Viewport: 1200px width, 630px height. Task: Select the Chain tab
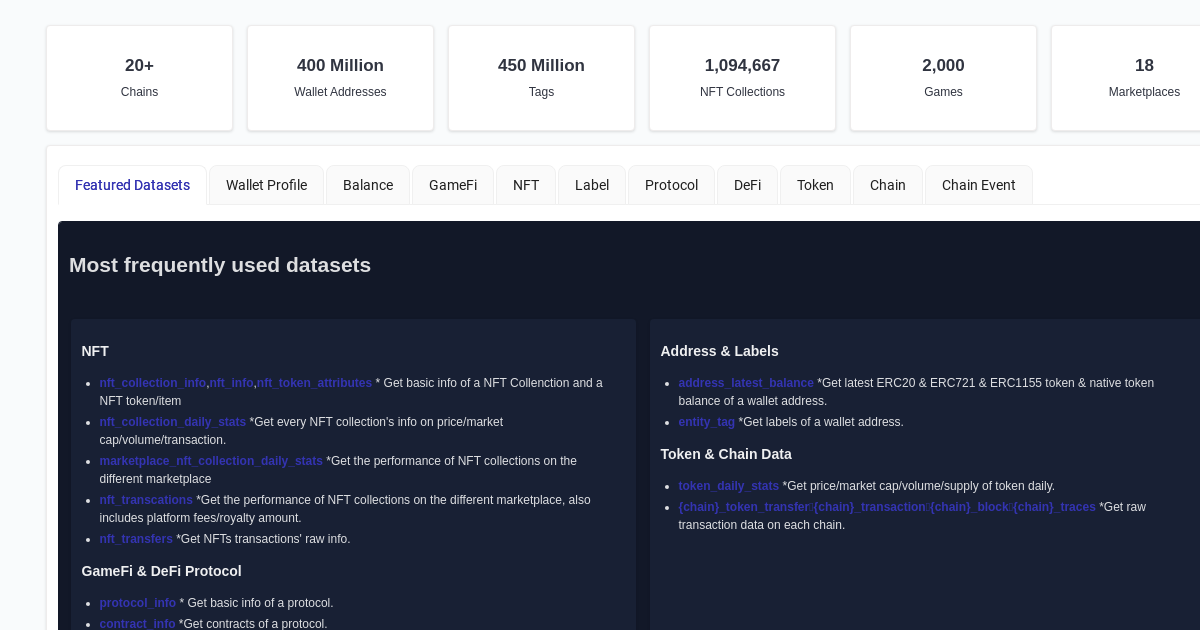click(x=887, y=185)
